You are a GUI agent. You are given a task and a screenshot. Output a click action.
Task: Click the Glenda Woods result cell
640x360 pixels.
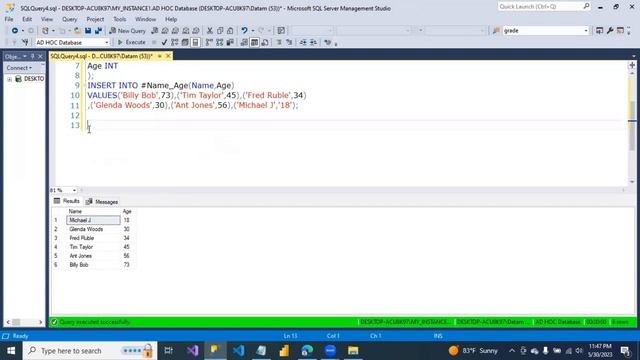[93, 229]
